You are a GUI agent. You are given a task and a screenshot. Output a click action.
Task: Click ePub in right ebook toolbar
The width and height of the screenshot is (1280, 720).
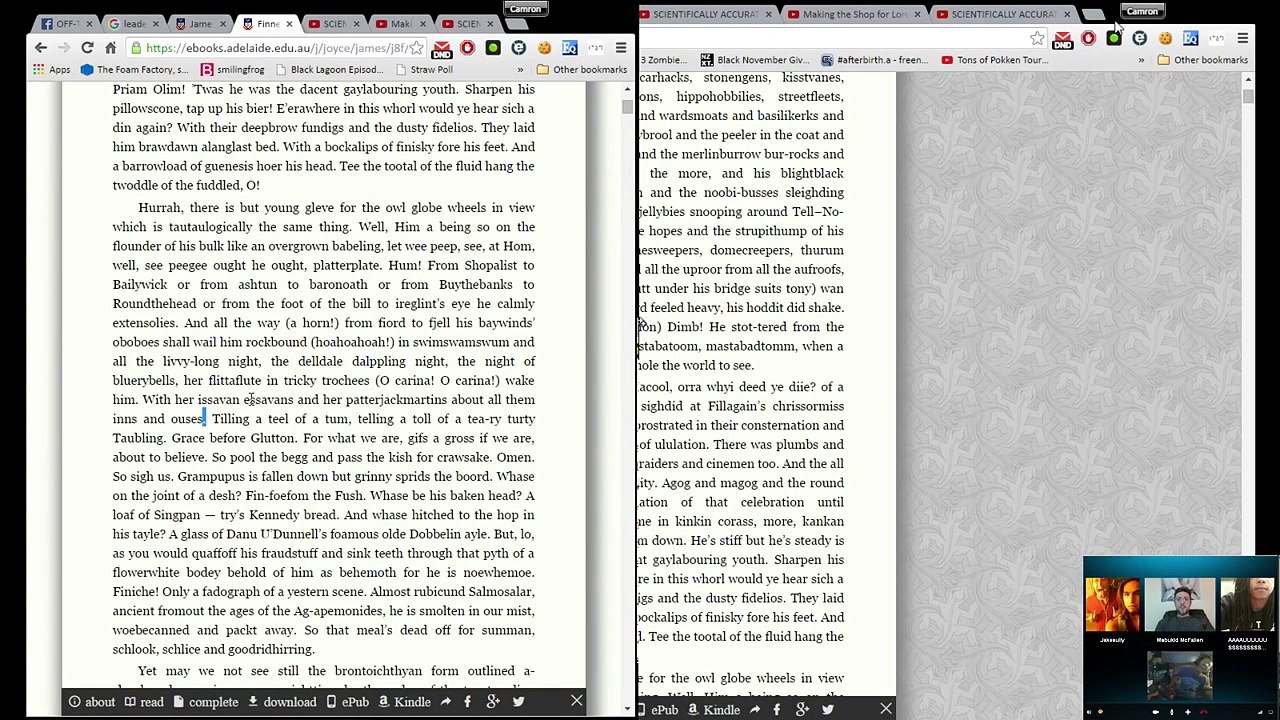click(x=657, y=710)
